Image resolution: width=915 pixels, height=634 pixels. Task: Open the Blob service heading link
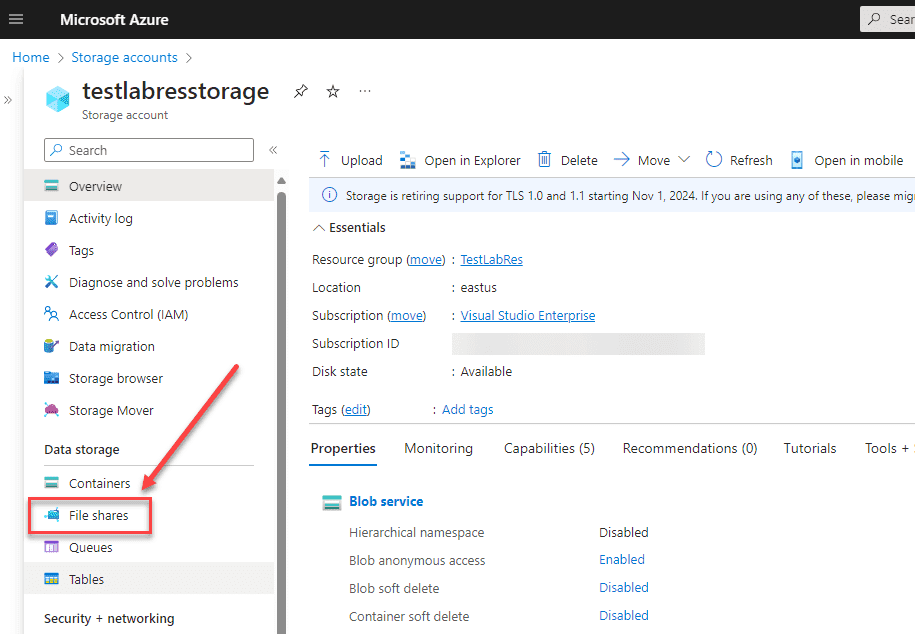(x=386, y=501)
